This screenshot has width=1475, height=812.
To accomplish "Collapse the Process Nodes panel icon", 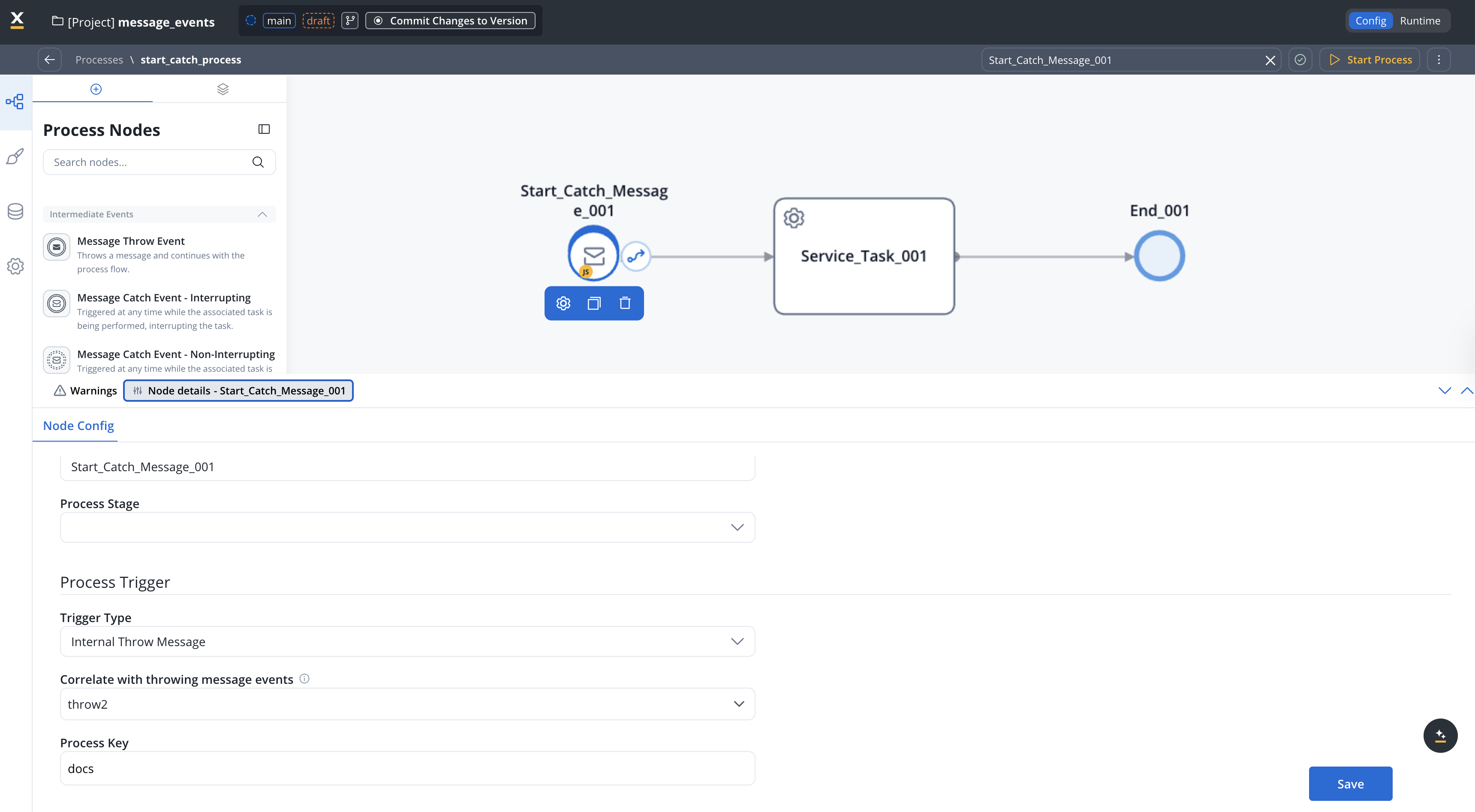I will tap(264, 129).
